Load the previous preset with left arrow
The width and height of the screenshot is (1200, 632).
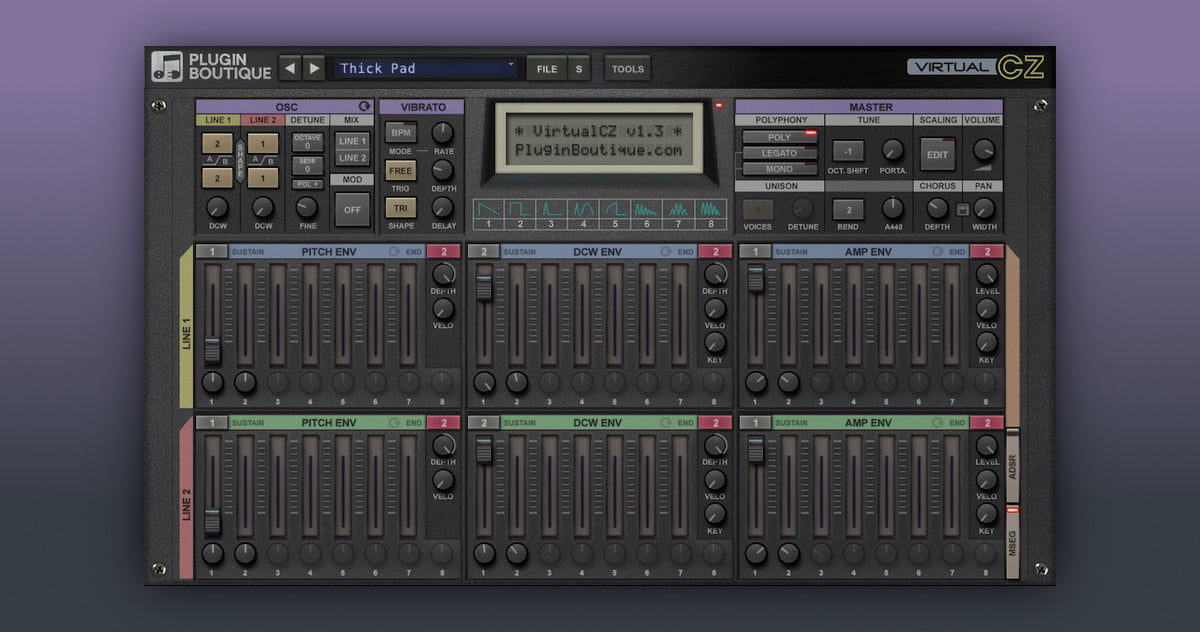(x=290, y=68)
